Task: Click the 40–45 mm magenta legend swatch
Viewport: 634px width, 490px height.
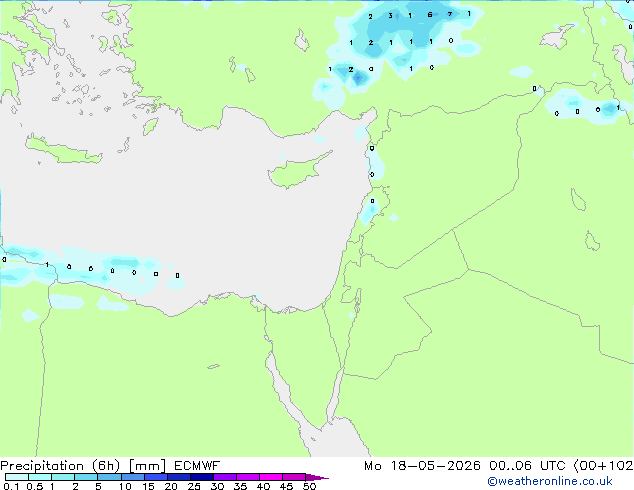Action: point(271,477)
